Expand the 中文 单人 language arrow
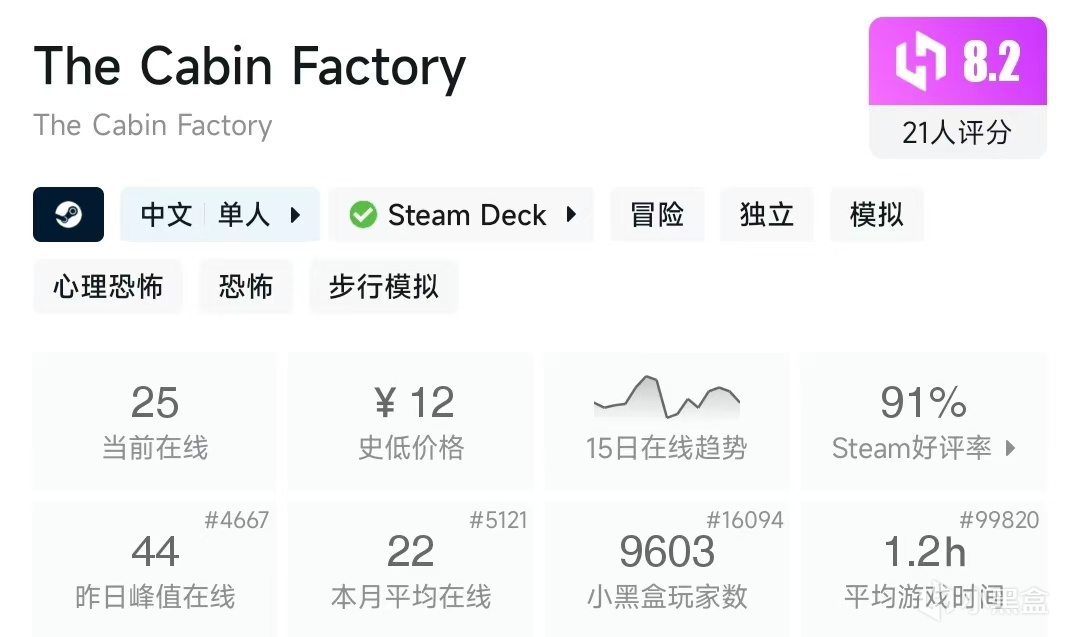The image size is (1080, 637). coord(295,214)
